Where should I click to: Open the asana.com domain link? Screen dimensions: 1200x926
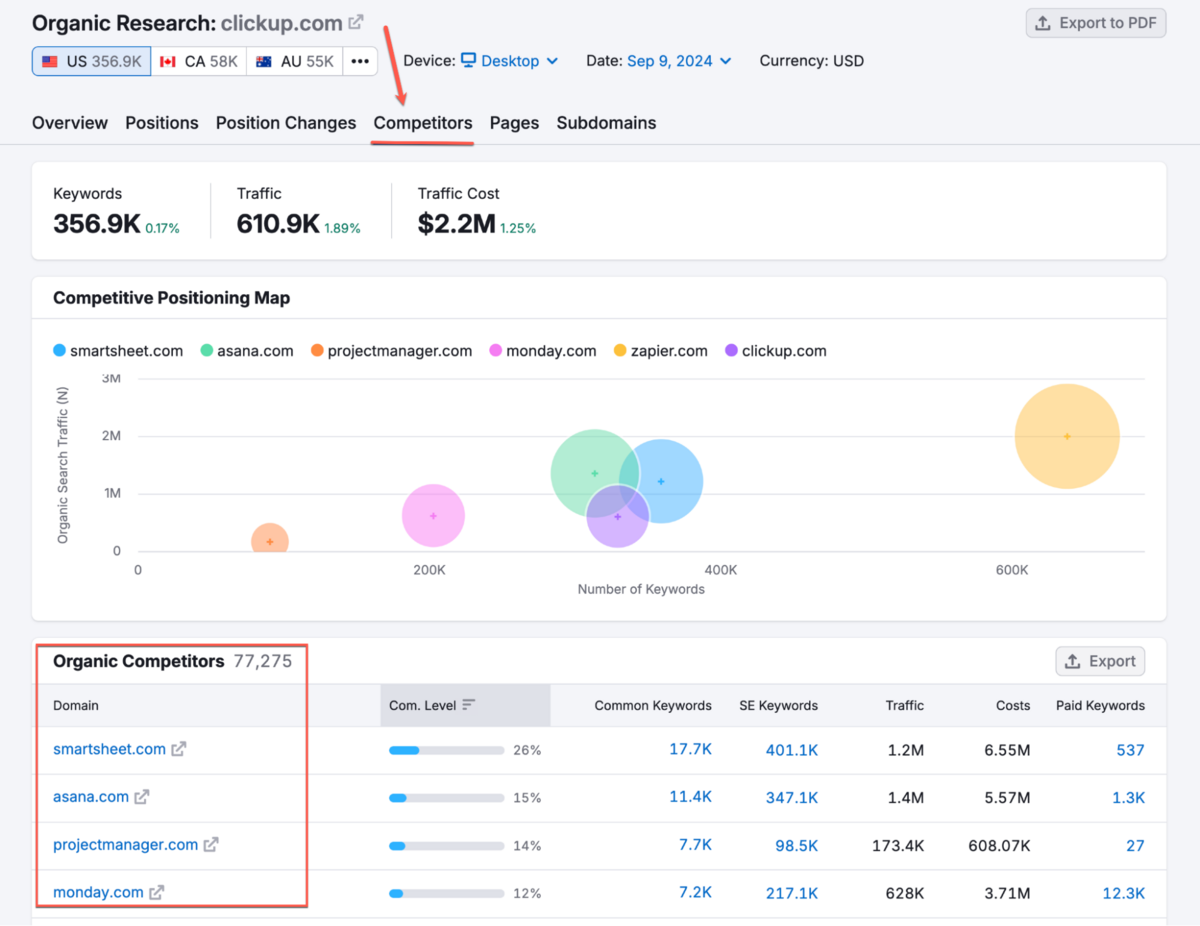(91, 797)
